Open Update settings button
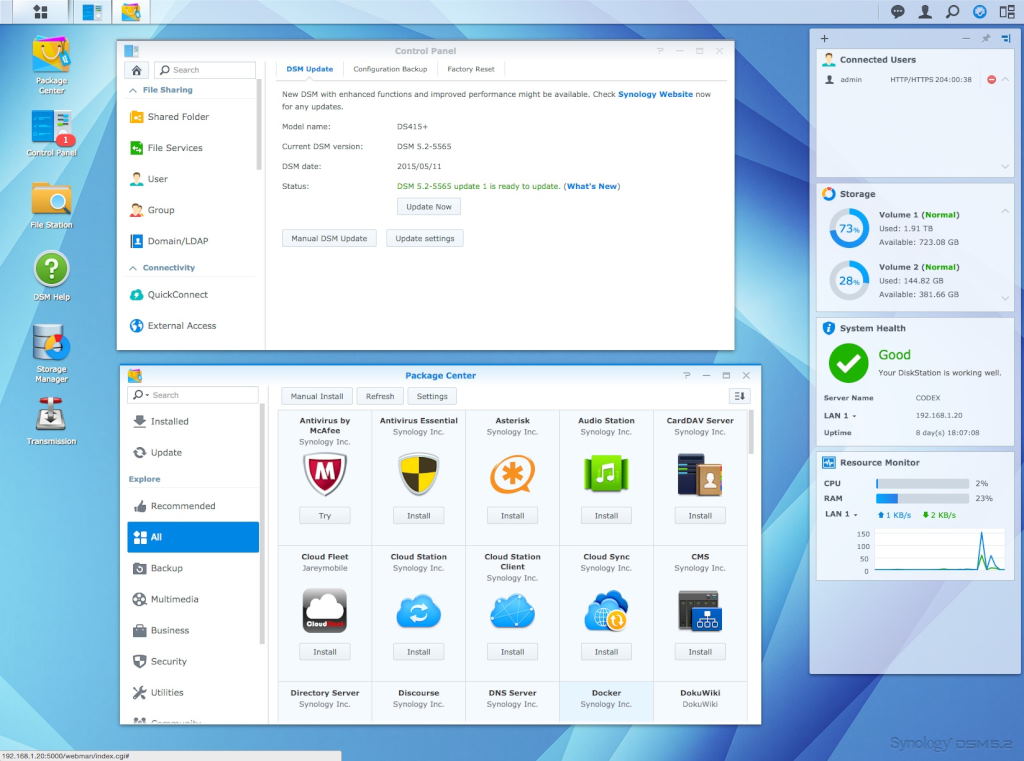 click(424, 238)
